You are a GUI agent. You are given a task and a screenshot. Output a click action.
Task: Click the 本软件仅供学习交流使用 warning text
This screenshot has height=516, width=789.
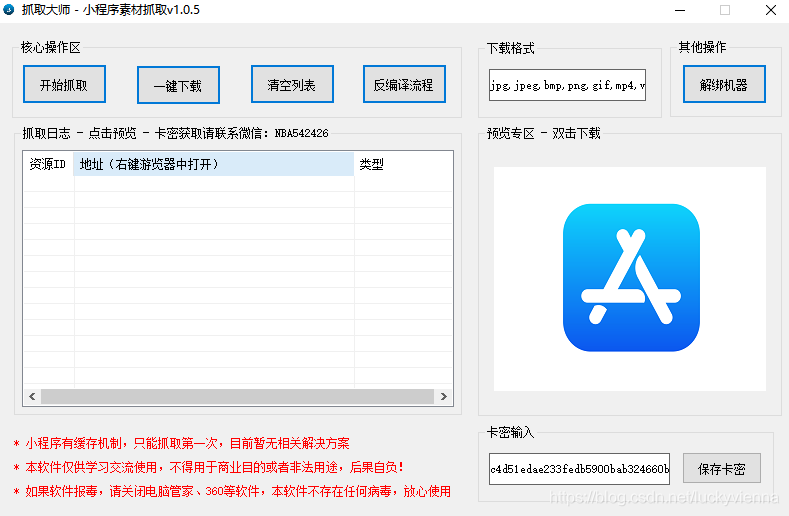tap(208, 467)
